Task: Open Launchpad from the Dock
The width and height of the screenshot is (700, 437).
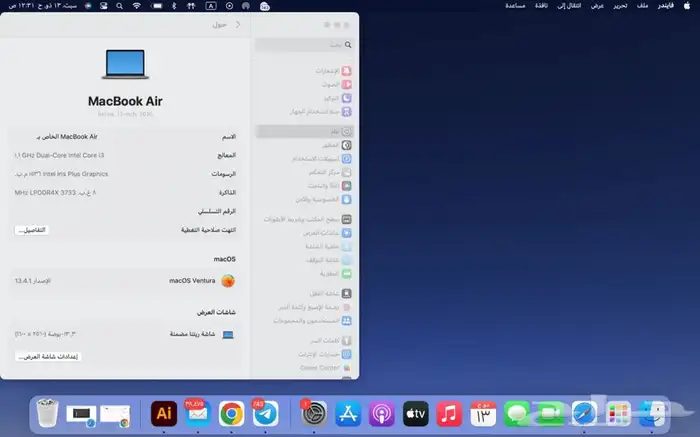Action: [x=618, y=413]
